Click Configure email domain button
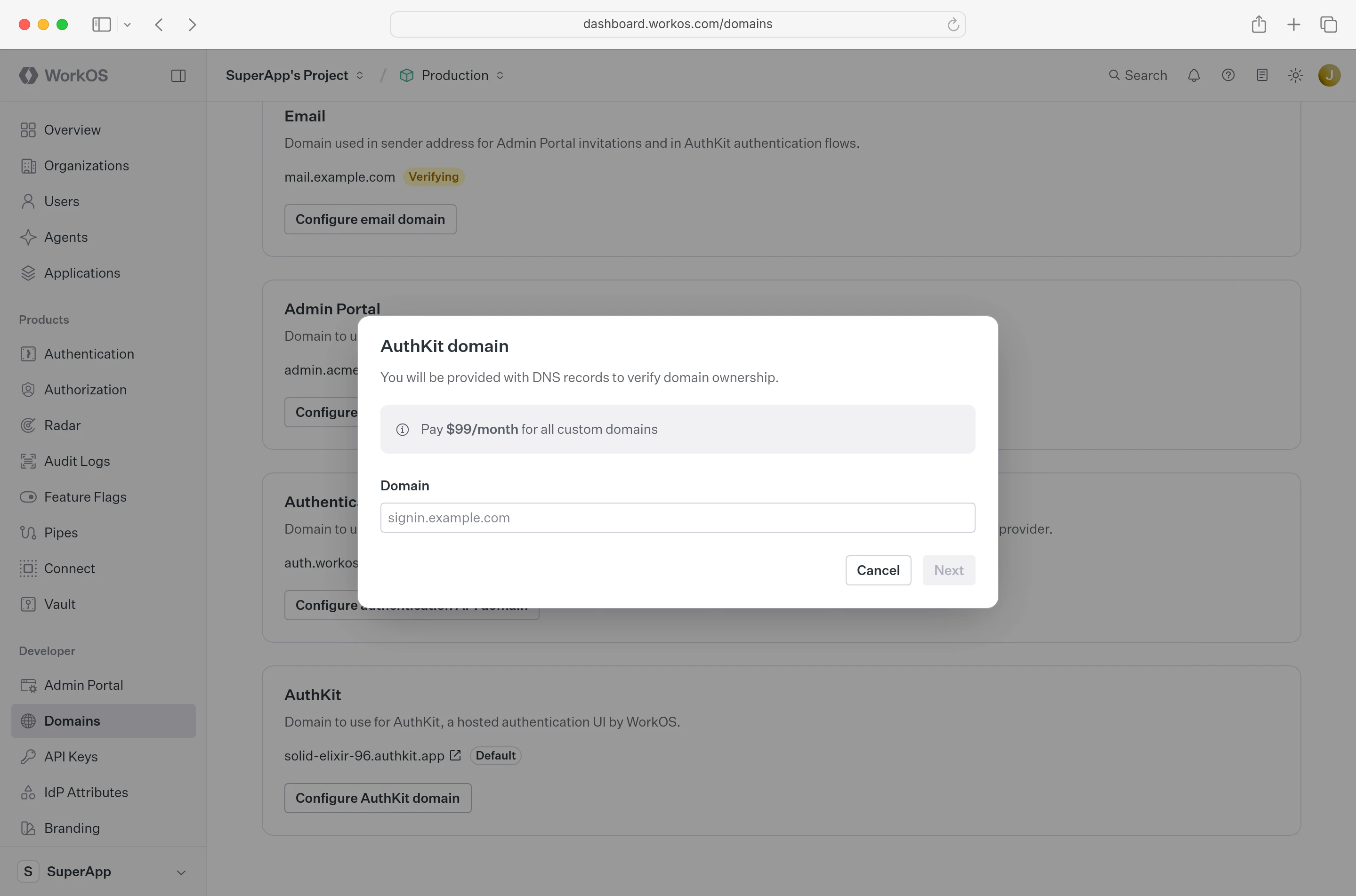1356x896 pixels. 371,219
